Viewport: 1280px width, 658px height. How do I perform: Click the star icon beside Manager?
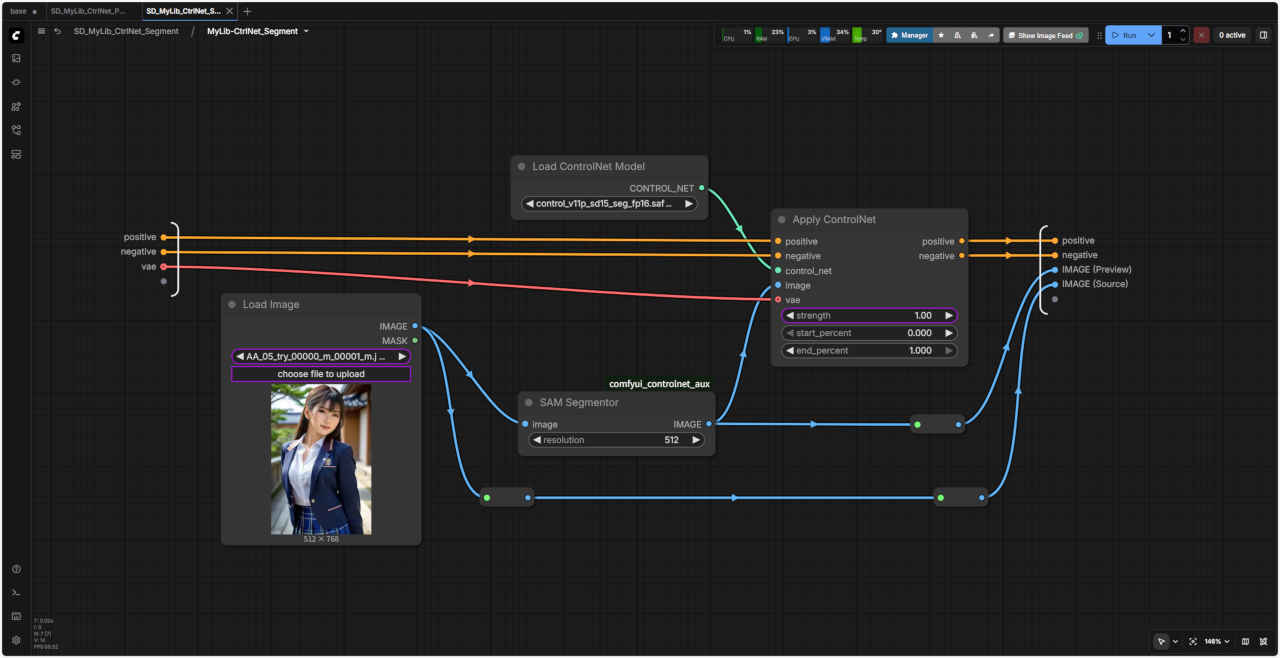(x=941, y=35)
